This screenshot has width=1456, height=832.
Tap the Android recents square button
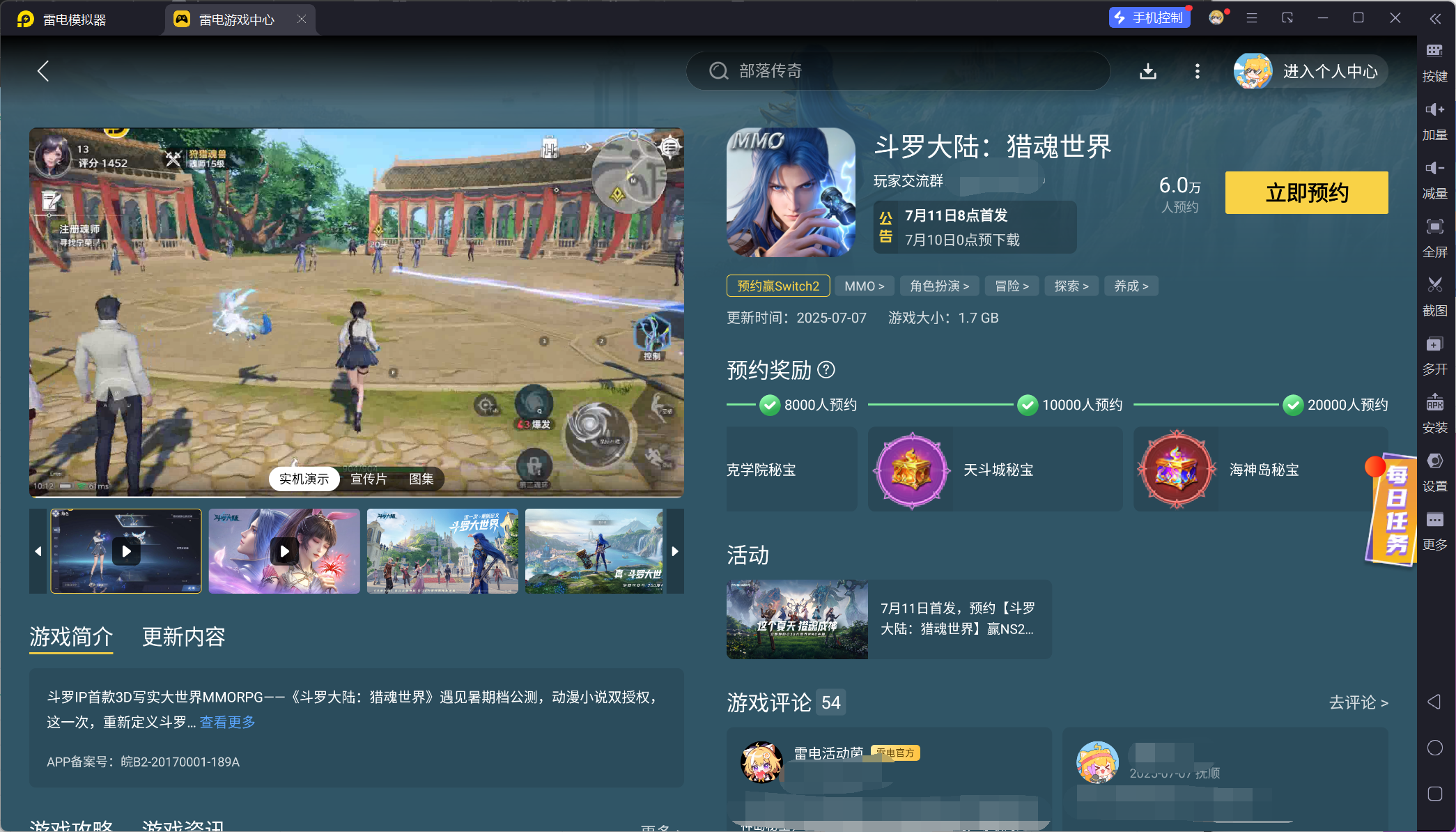[1434, 794]
